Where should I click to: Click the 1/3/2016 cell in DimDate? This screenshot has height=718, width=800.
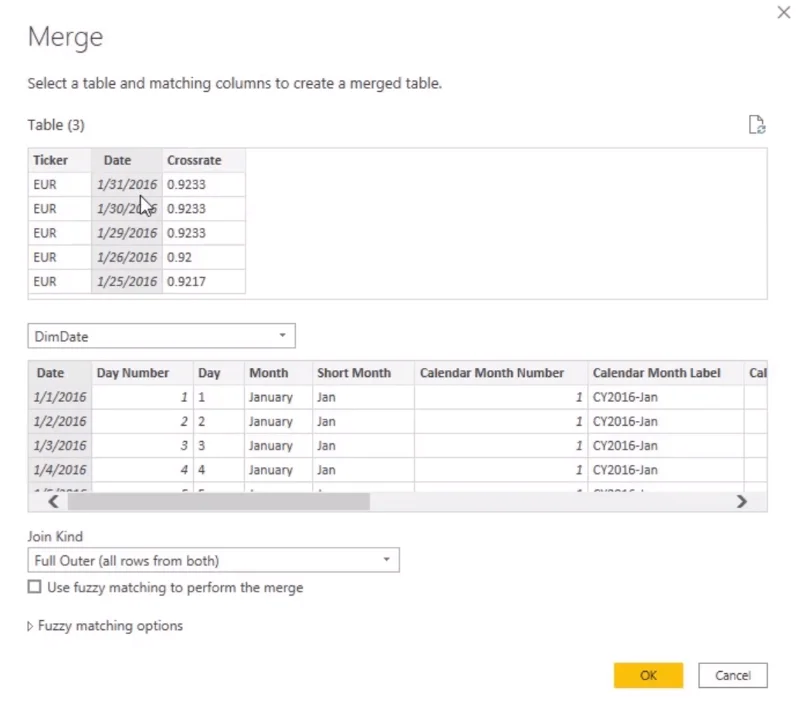tap(60, 445)
